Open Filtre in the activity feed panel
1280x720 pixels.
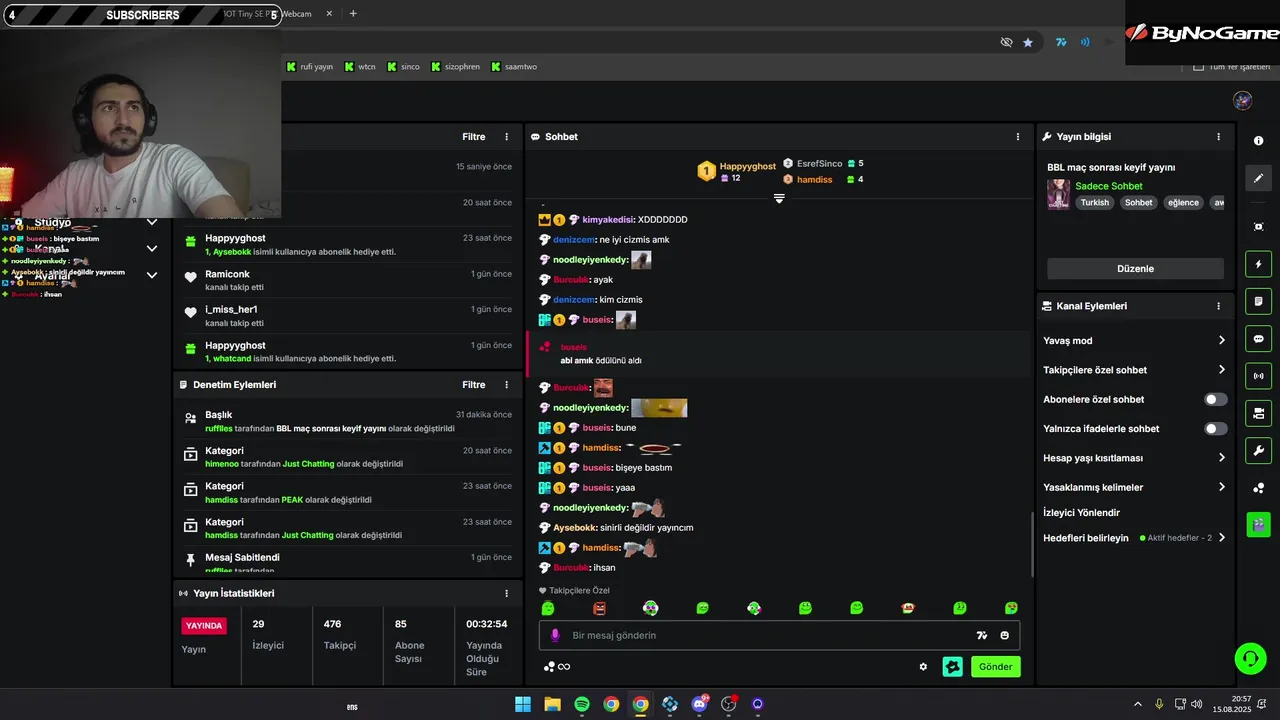473,137
